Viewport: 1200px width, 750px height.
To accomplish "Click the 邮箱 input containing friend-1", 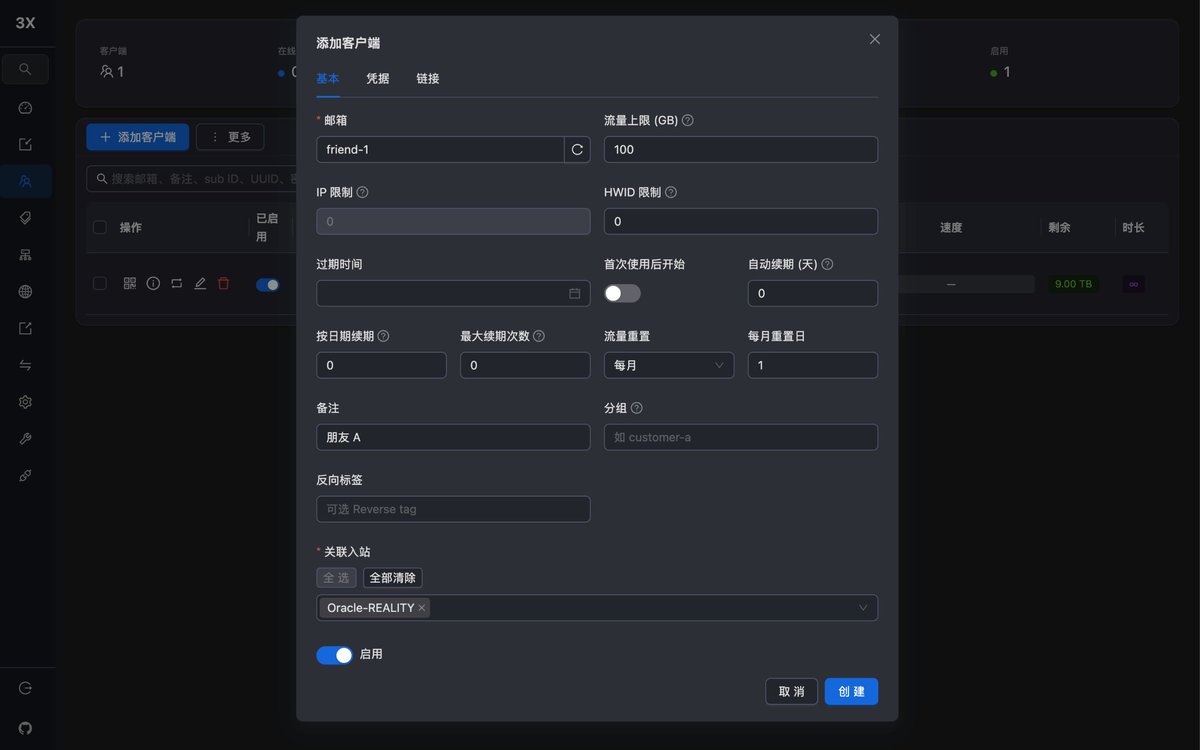I will (440, 150).
